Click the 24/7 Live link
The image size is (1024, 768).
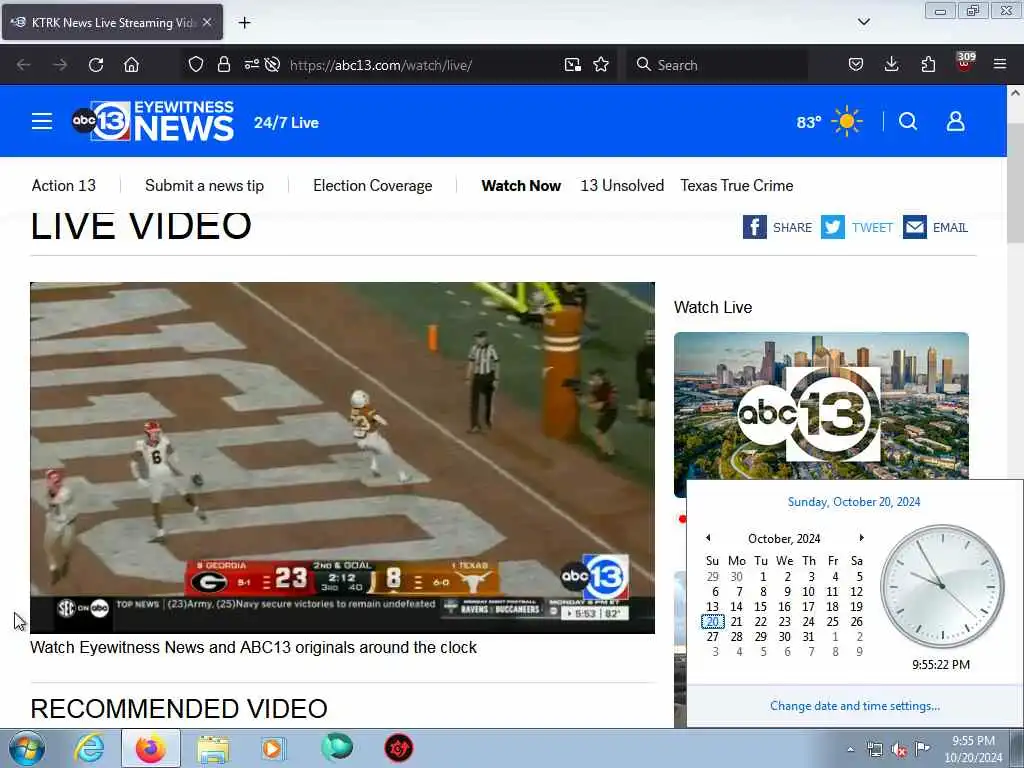(286, 123)
